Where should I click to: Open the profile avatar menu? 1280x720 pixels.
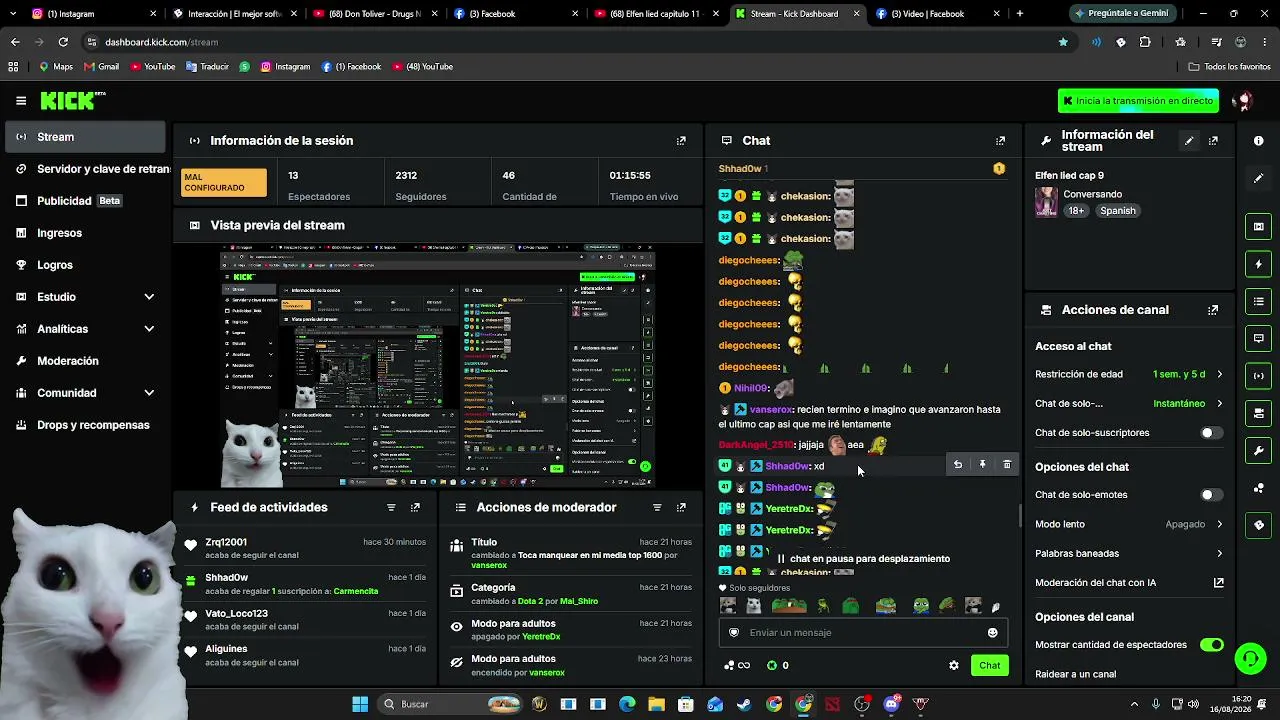(x=1243, y=101)
